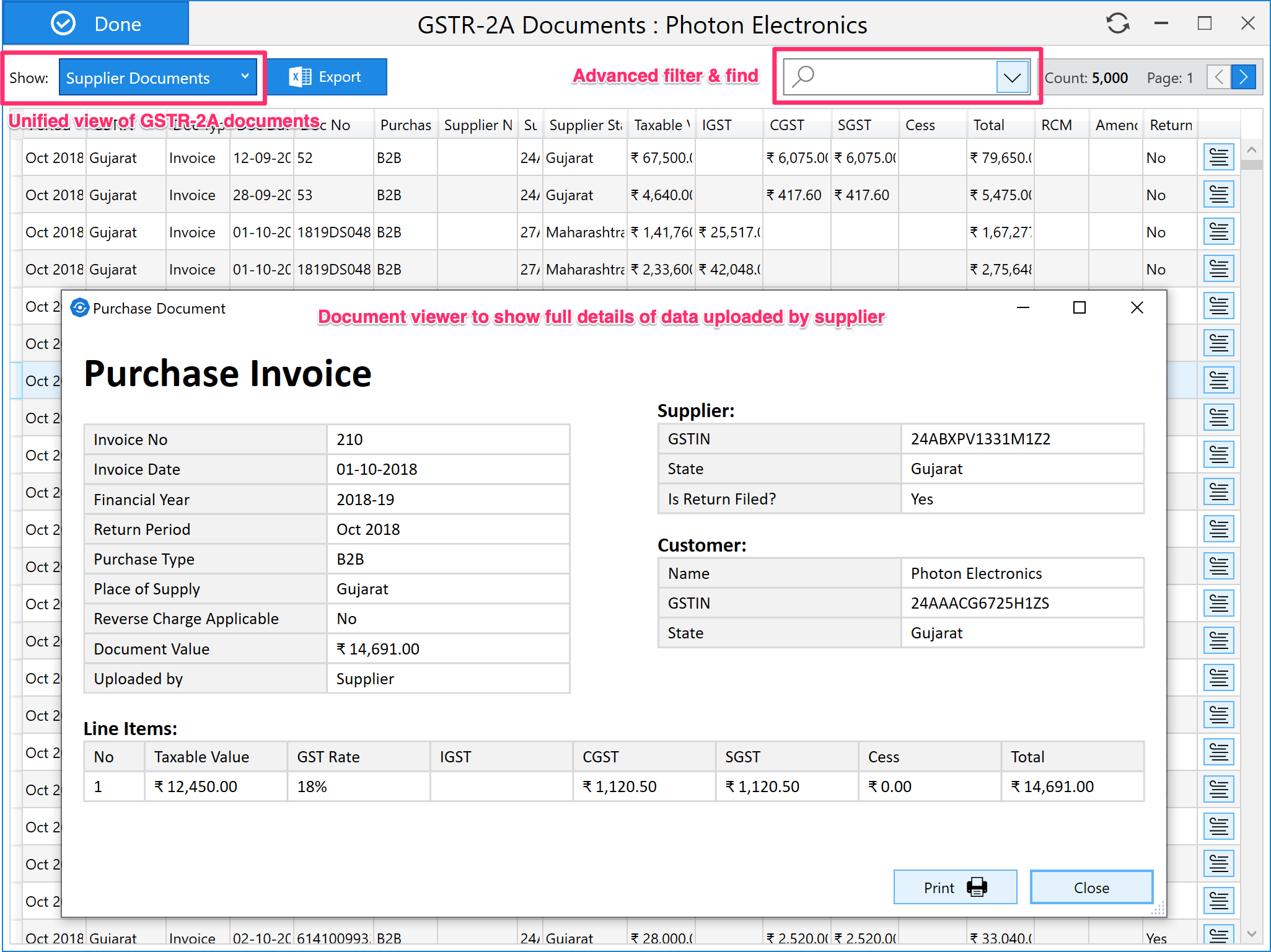Image resolution: width=1271 pixels, height=952 pixels.
Task: Expand the advanced filter dropdown arrow
Action: 1012,77
